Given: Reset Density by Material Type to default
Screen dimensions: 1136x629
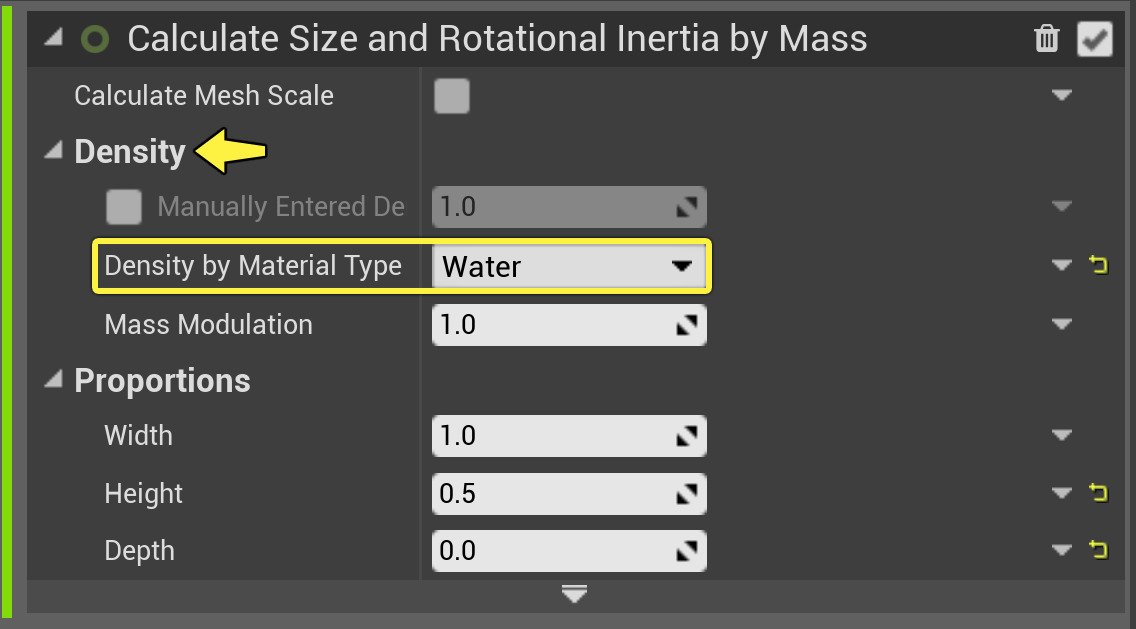Looking at the screenshot, I should click(1099, 266).
